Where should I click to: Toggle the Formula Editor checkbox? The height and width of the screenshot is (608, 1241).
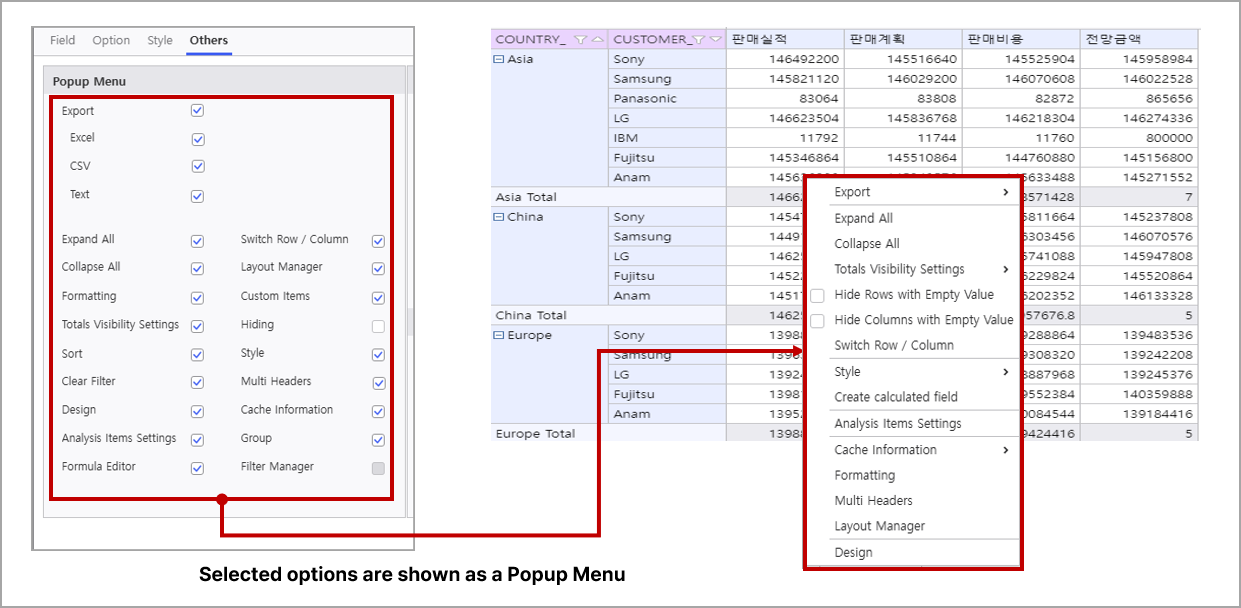(197, 468)
